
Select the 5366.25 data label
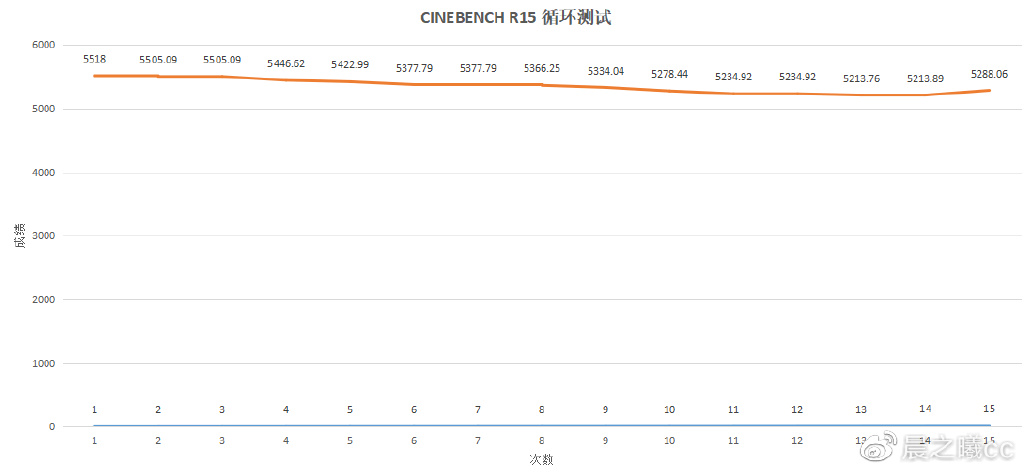[x=542, y=68]
